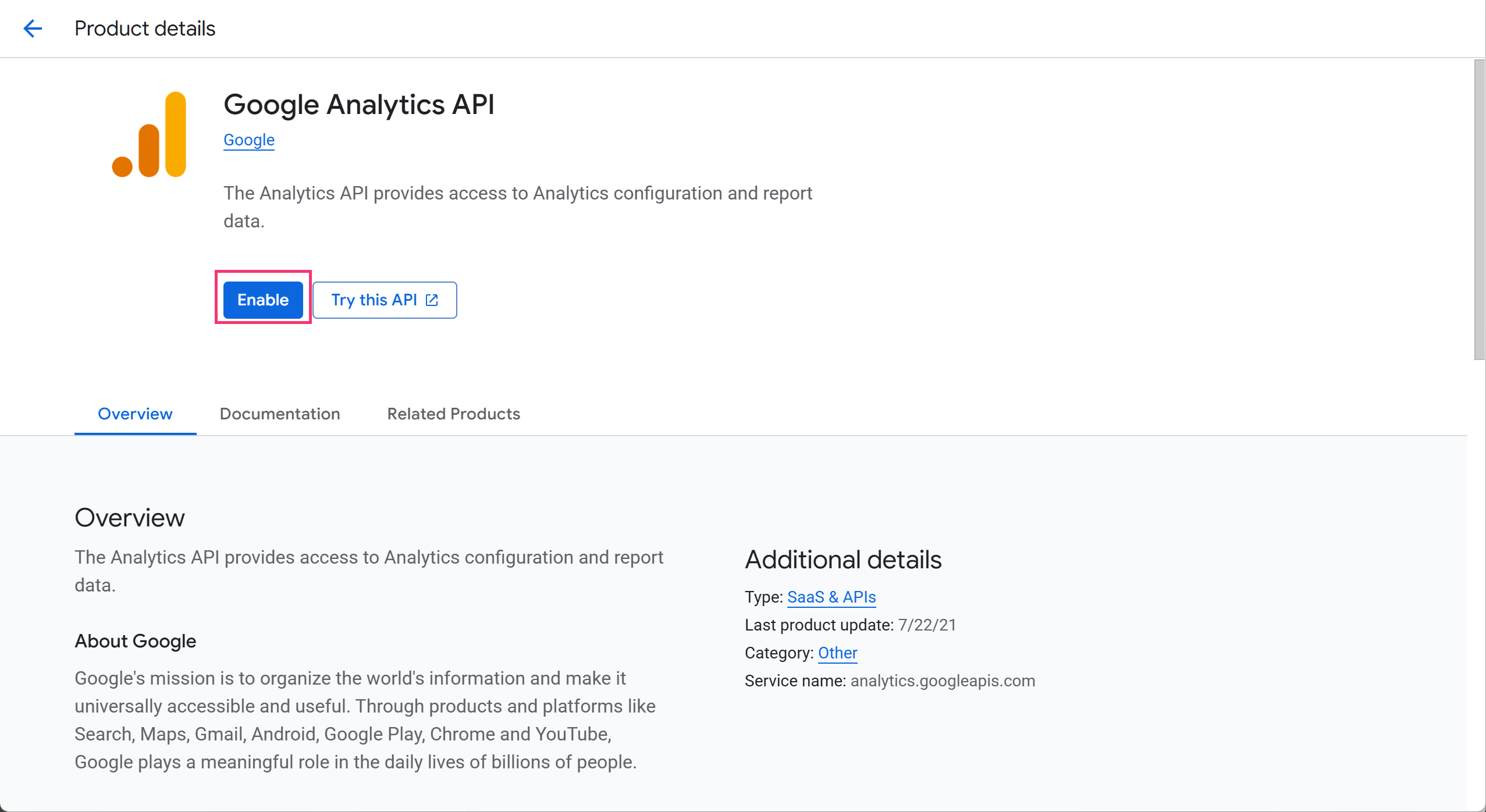Click the Overview section heading in the content
This screenshot has height=812, width=1486.
click(130, 518)
